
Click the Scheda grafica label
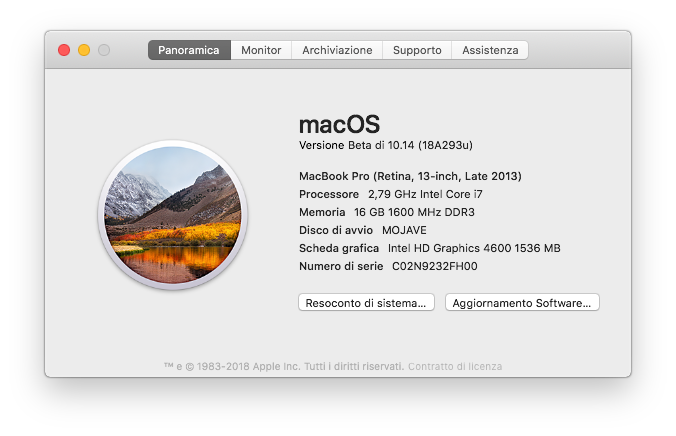pyautogui.click(x=339, y=248)
